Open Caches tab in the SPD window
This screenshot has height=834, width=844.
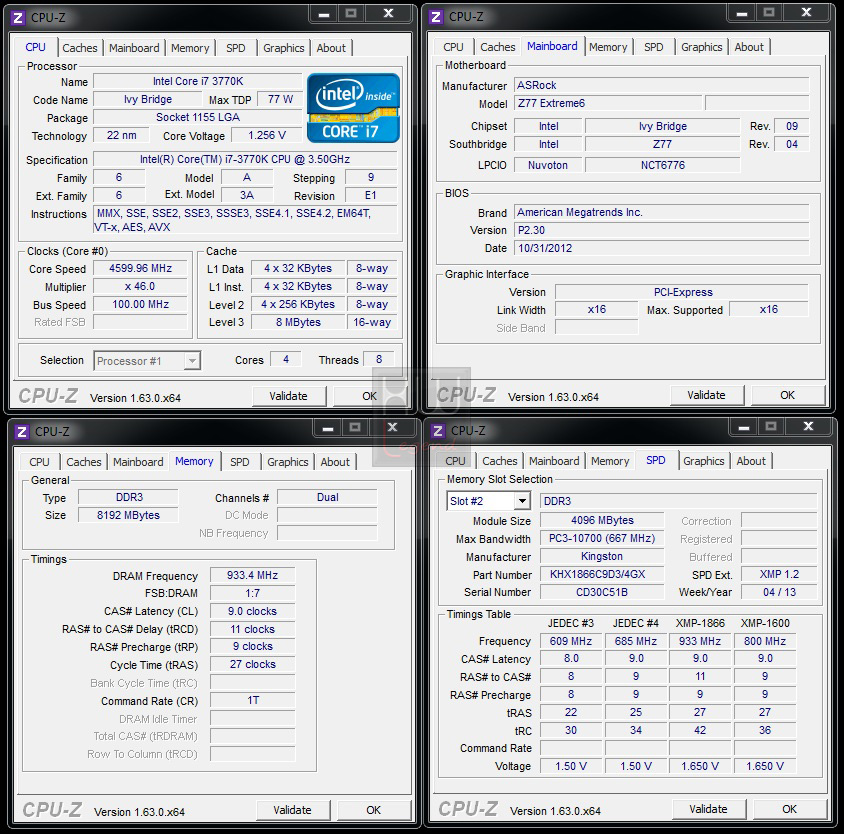(500, 461)
